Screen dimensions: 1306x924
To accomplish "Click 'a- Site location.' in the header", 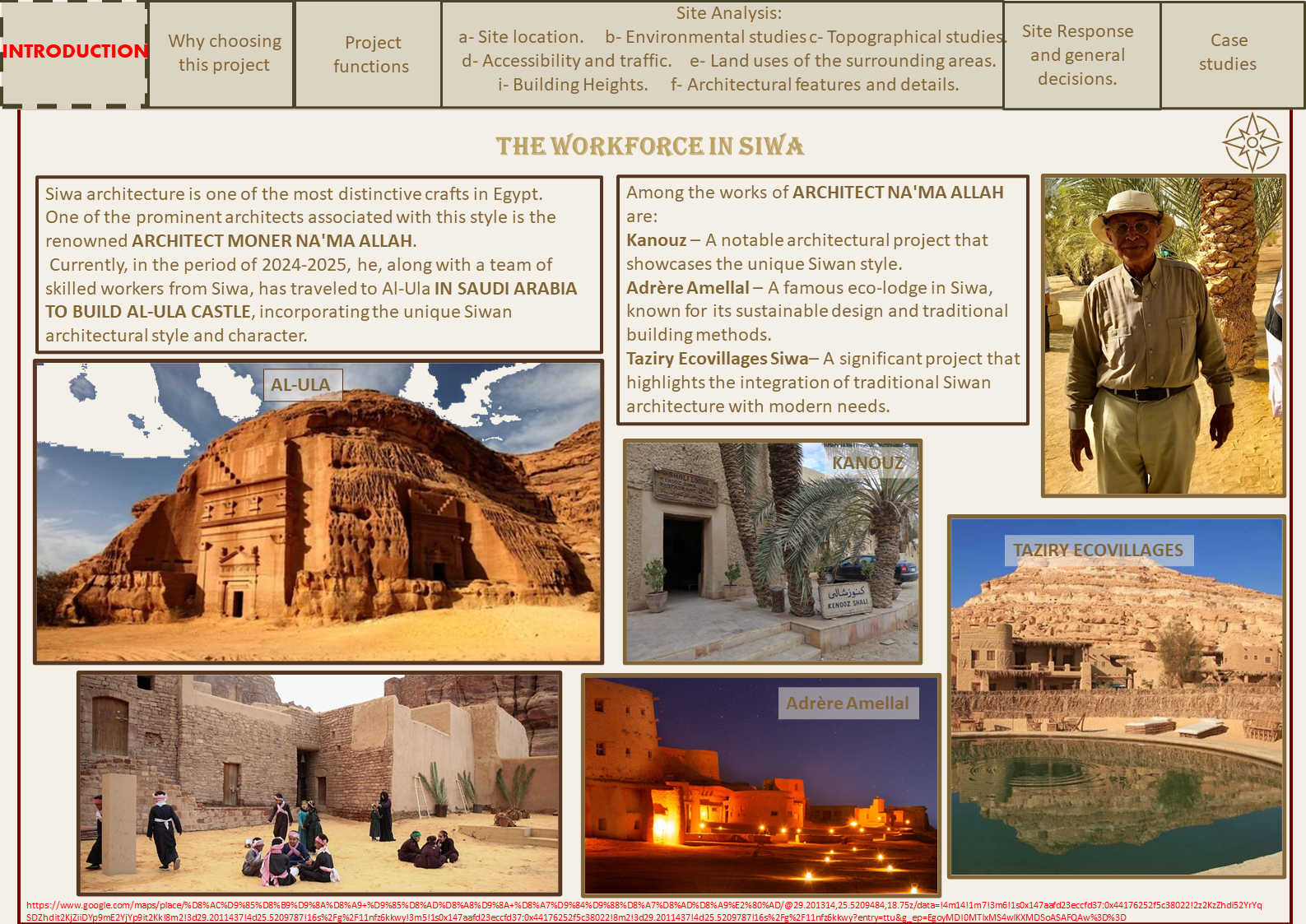I will [x=521, y=37].
